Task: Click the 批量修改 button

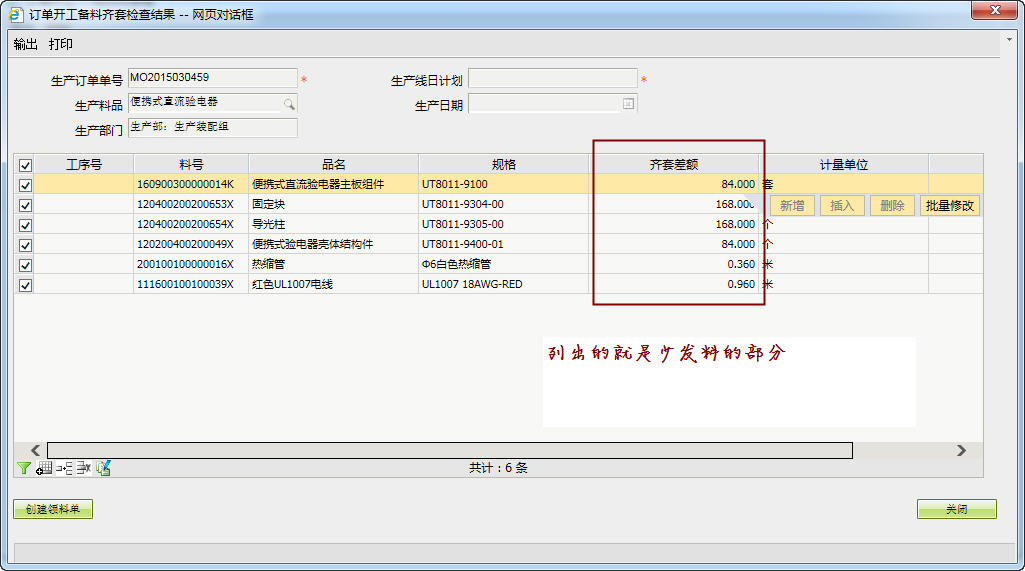Action: point(950,205)
